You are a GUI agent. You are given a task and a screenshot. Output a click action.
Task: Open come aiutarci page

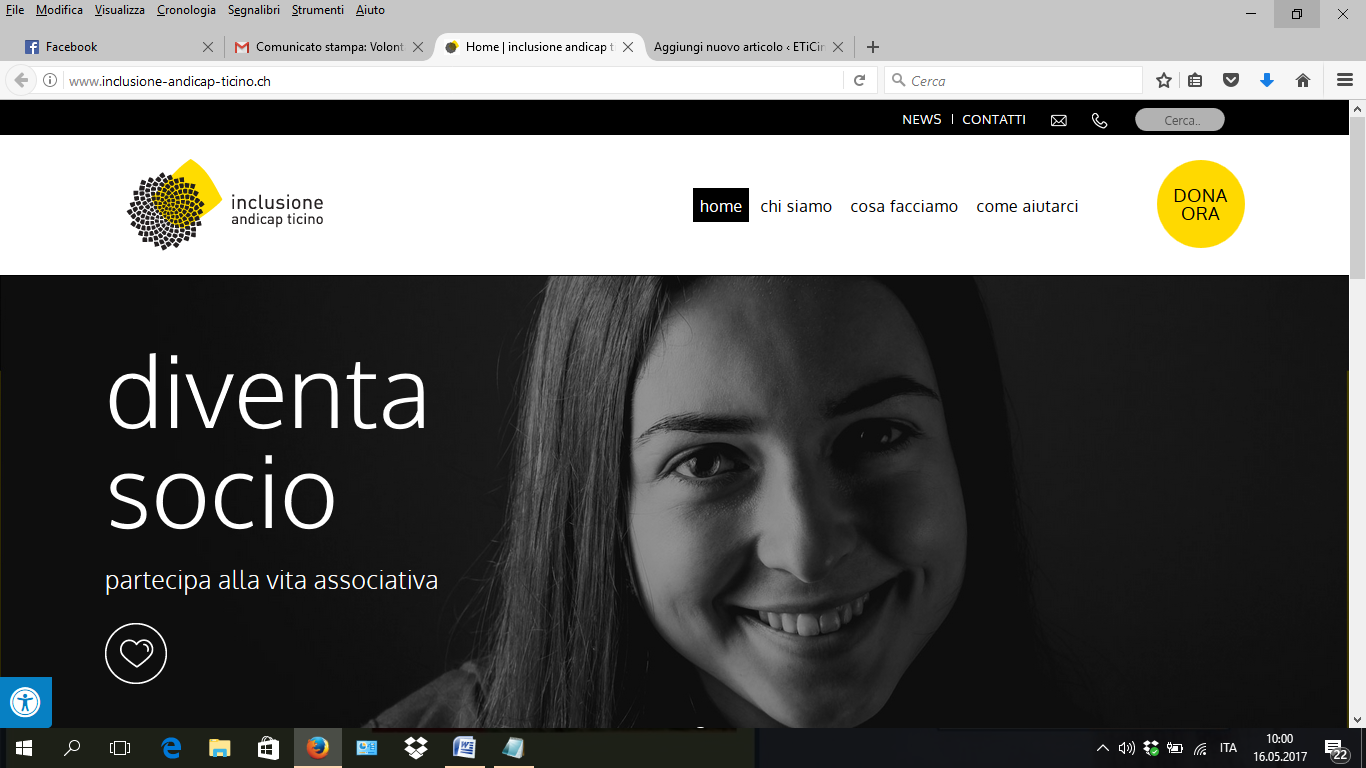[1027, 206]
